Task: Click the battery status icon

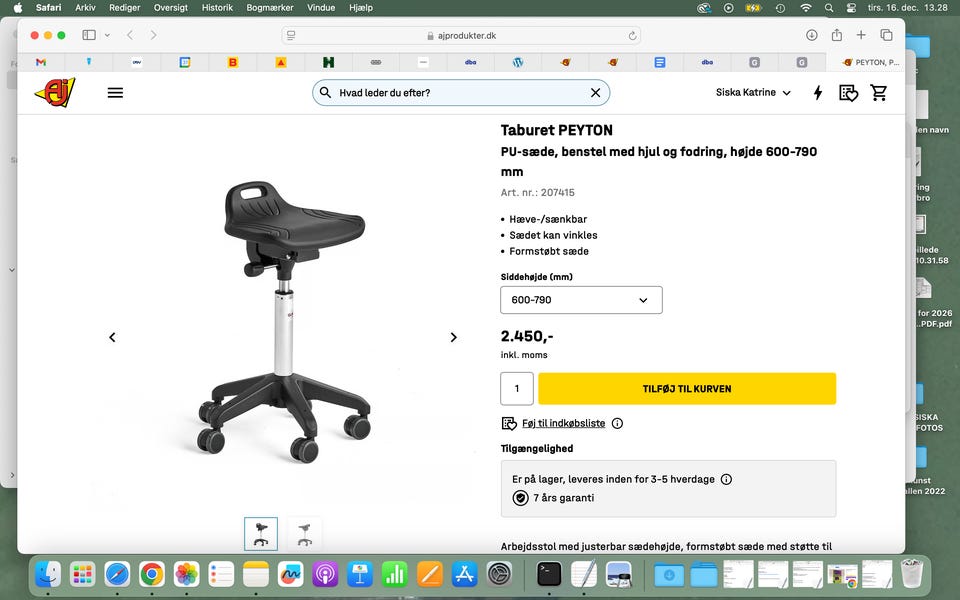Action: (x=752, y=8)
